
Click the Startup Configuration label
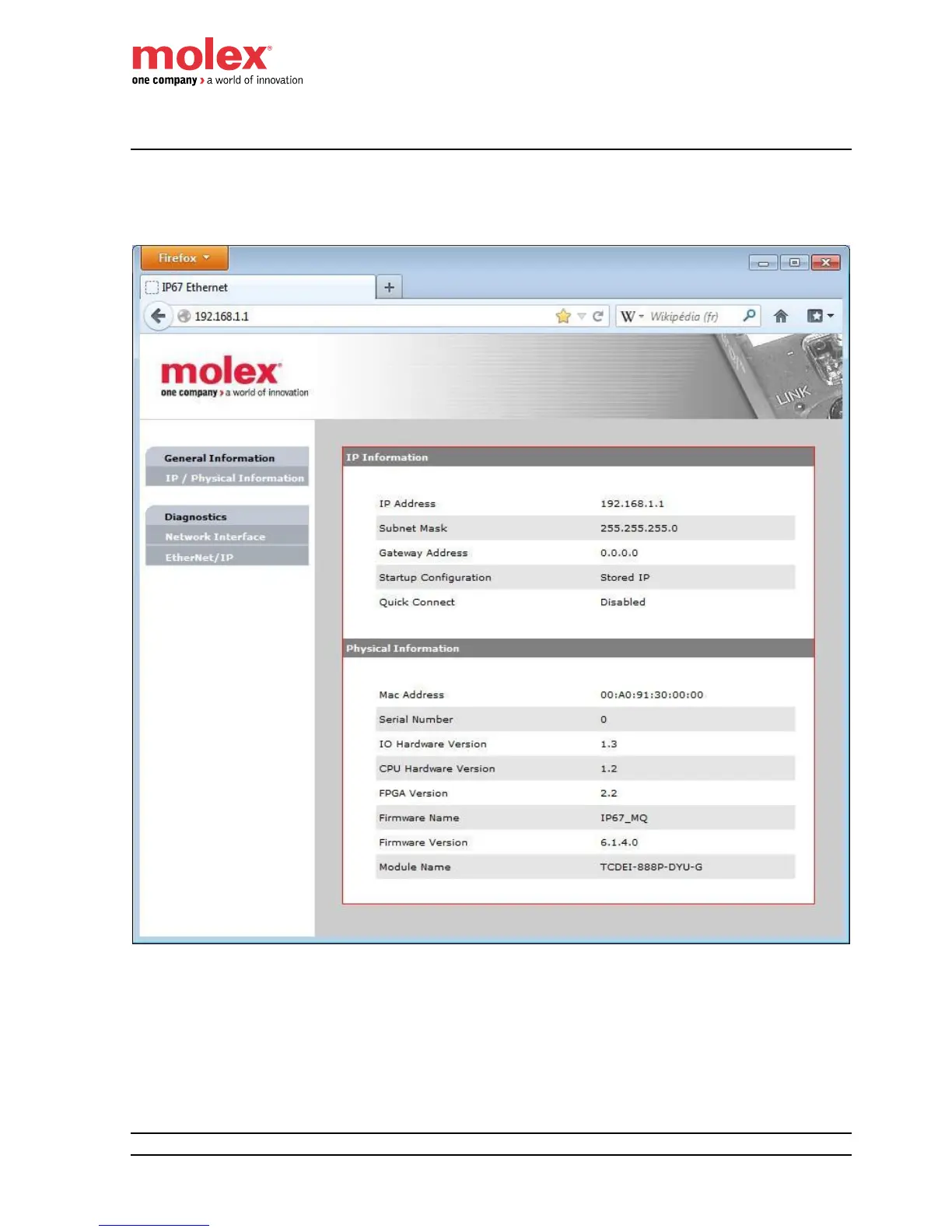pyautogui.click(x=435, y=577)
